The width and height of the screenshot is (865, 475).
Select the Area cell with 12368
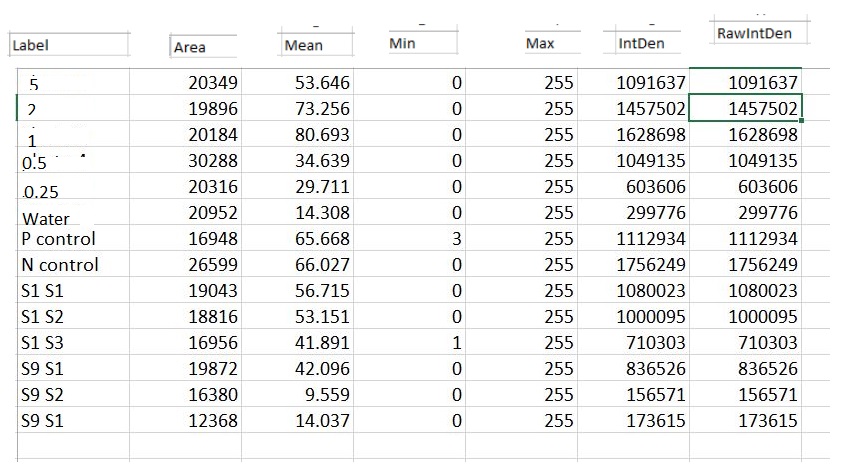point(213,421)
